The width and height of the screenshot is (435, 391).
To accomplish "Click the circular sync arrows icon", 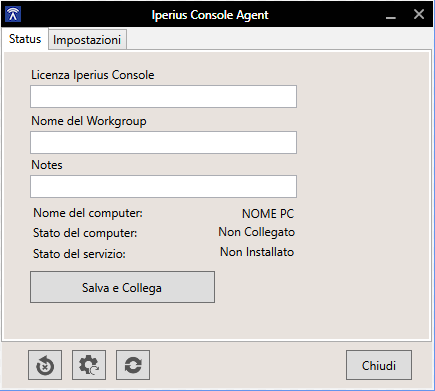I will 133,365.
